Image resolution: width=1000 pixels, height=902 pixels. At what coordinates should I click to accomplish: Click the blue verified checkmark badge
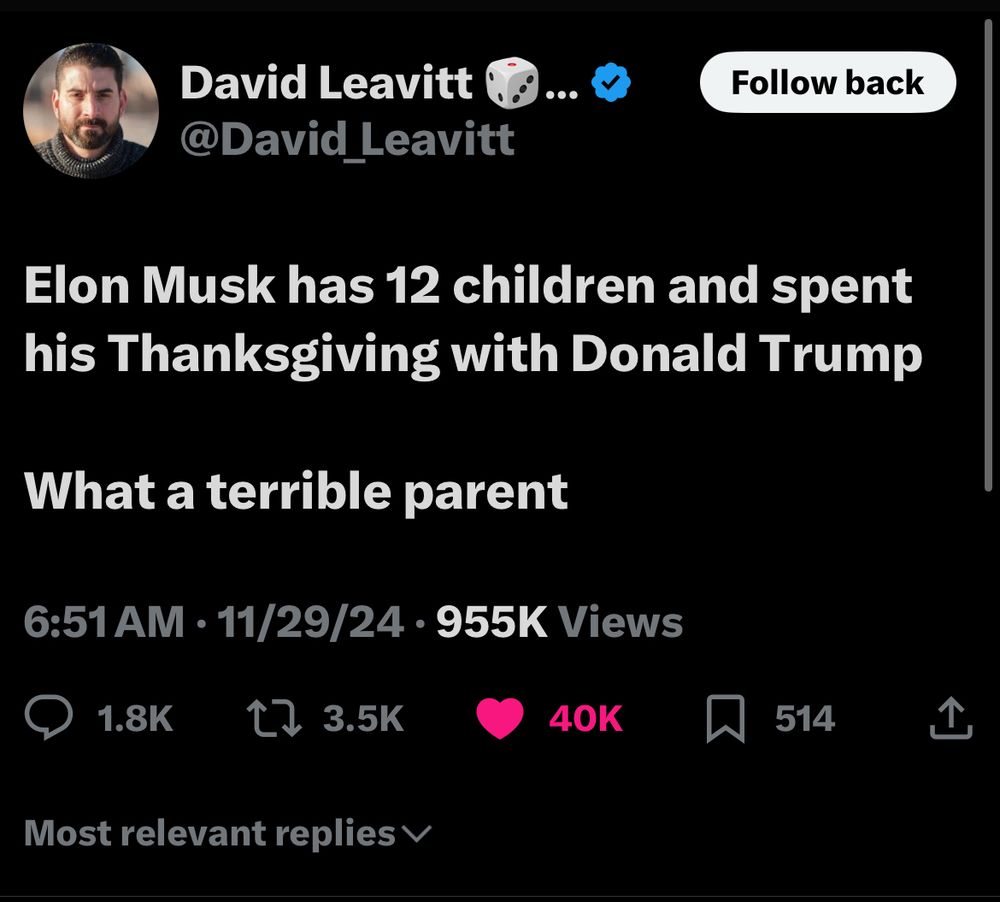[x=610, y=84]
